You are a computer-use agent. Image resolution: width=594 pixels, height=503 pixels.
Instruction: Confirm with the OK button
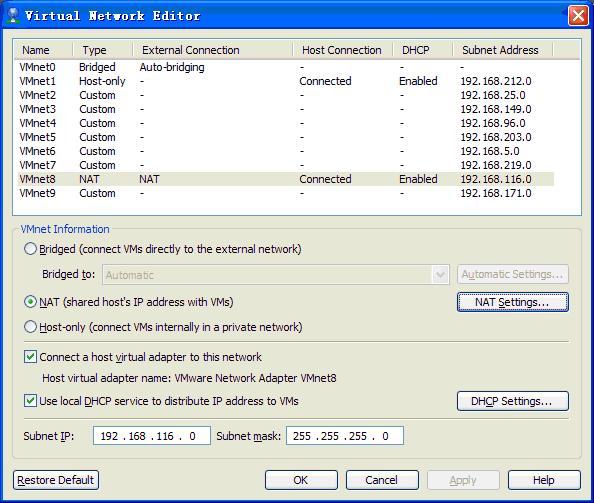pos(301,480)
